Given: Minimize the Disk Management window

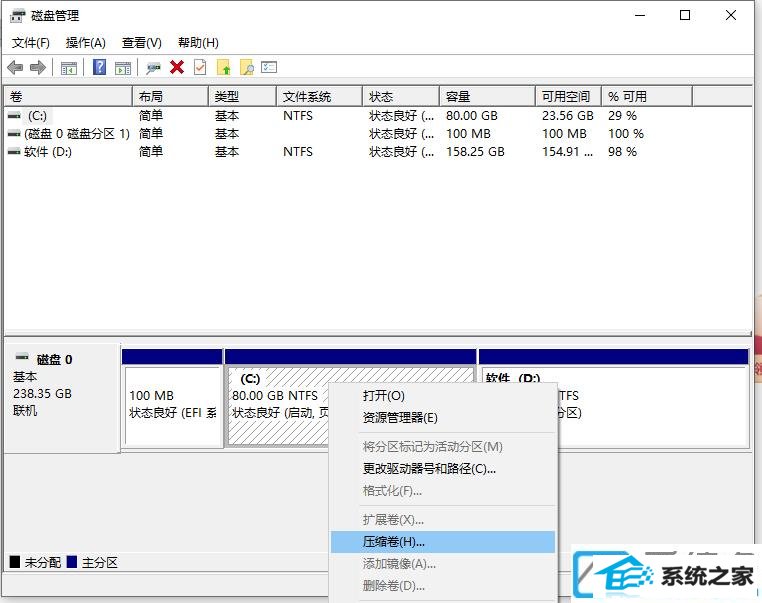Looking at the screenshot, I should (640, 16).
